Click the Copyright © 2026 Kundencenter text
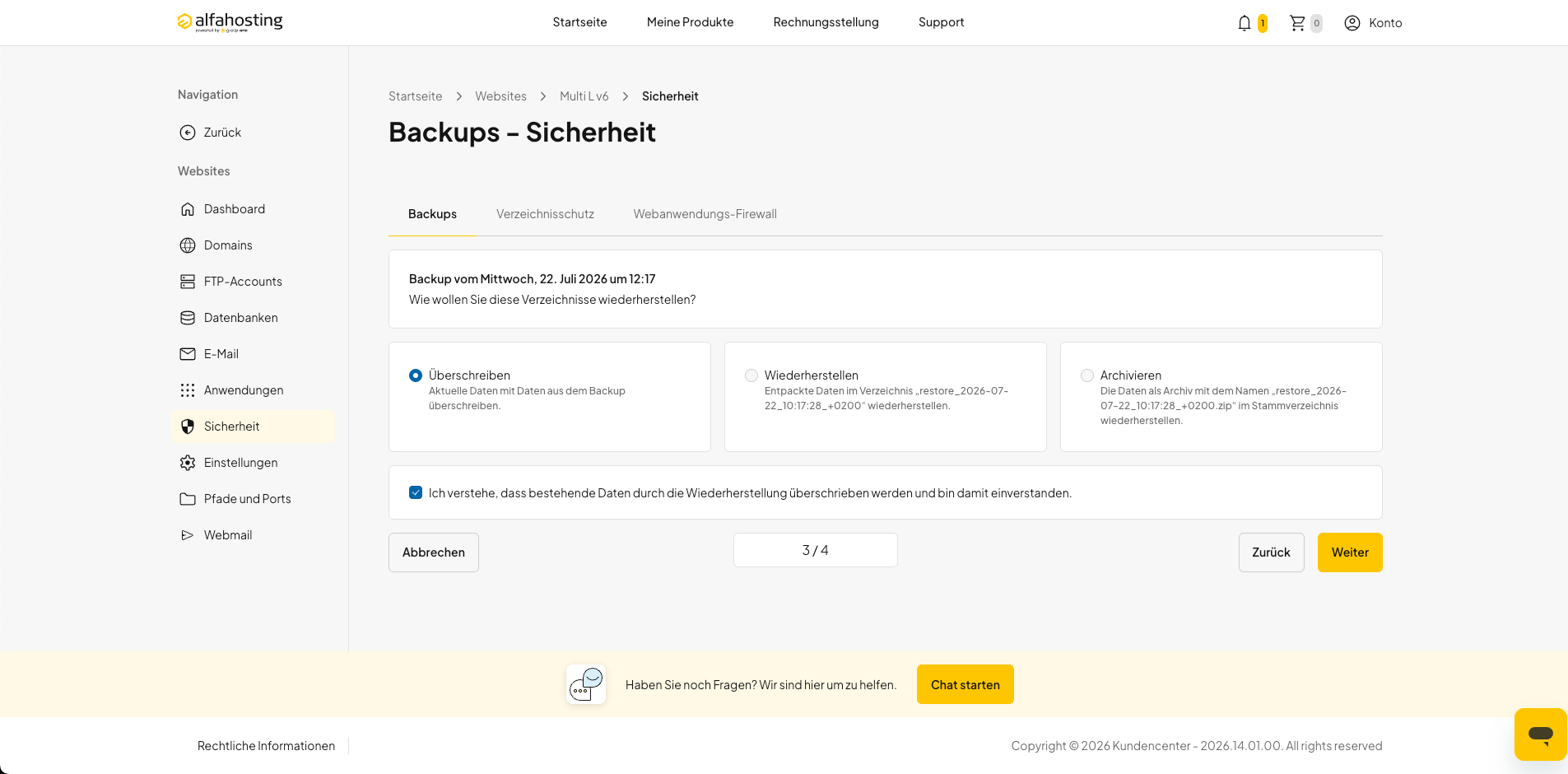The height and width of the screenshot is (774, 1568). 1197,746
